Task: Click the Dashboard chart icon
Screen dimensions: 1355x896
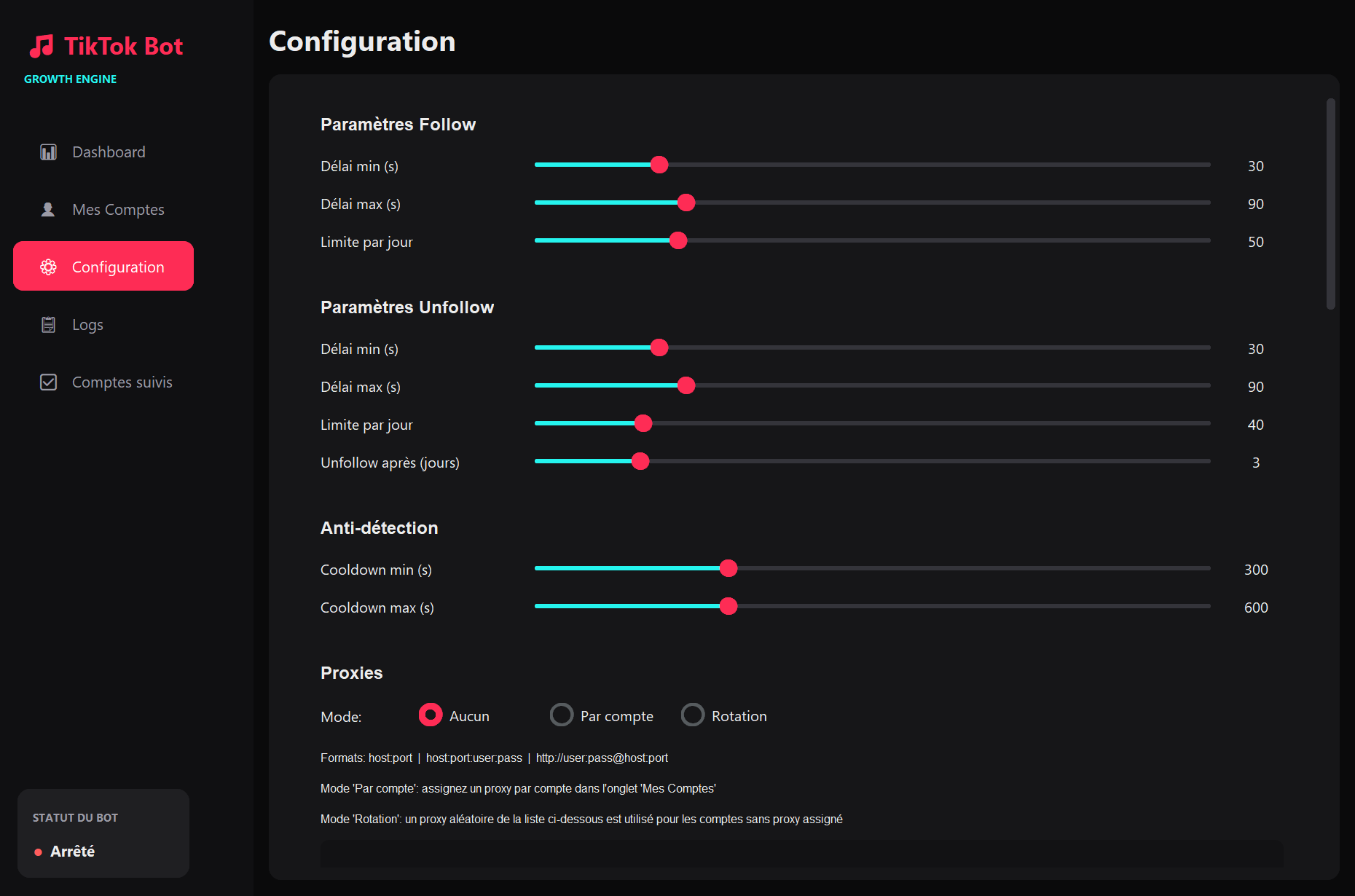Action: [x=48, y=152]
